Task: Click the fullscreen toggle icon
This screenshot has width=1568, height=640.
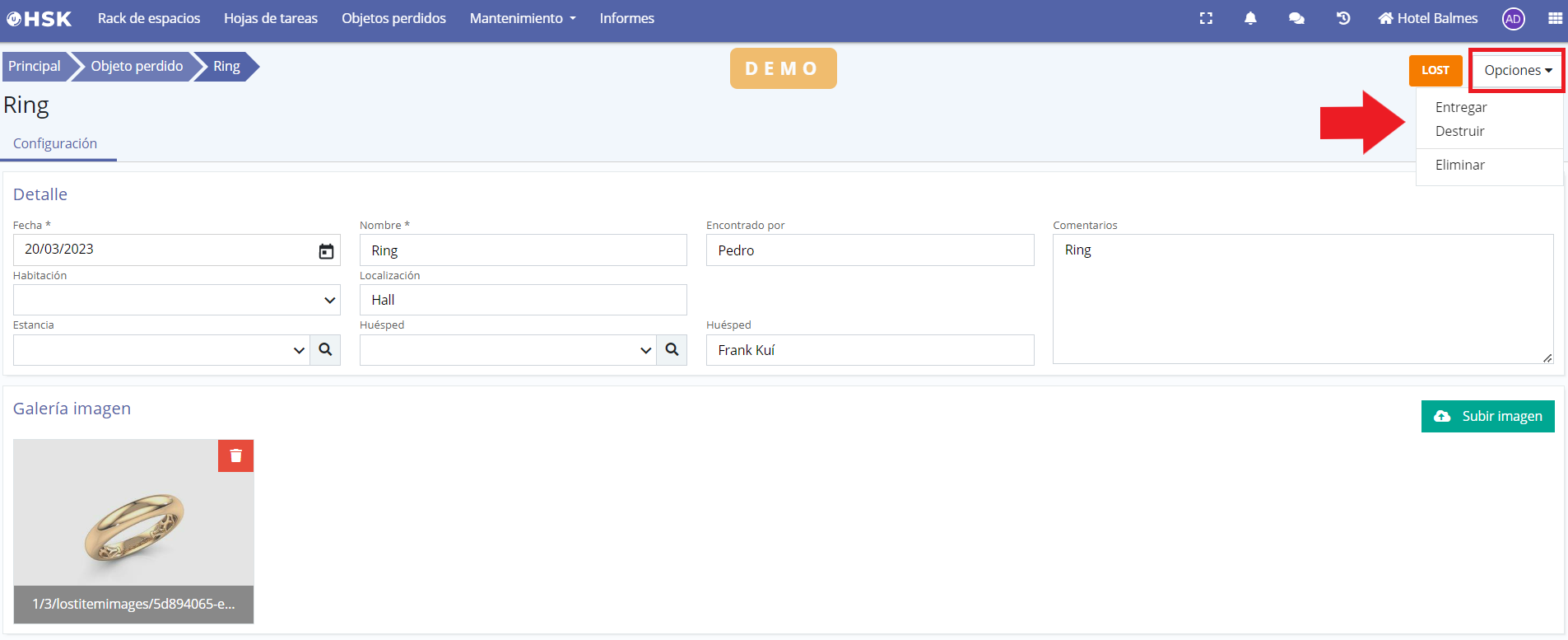Action: click(x=1206, y=18)
